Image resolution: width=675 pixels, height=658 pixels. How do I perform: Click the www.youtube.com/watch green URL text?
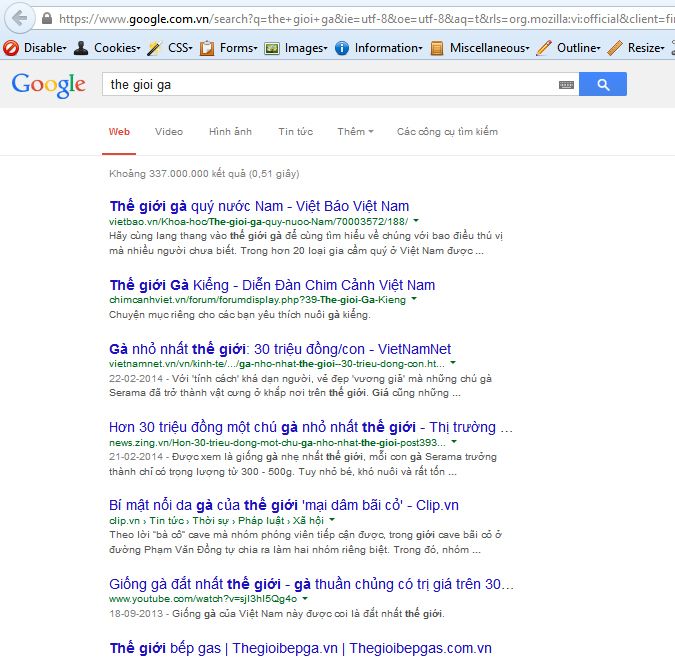[x=203, y=599]
